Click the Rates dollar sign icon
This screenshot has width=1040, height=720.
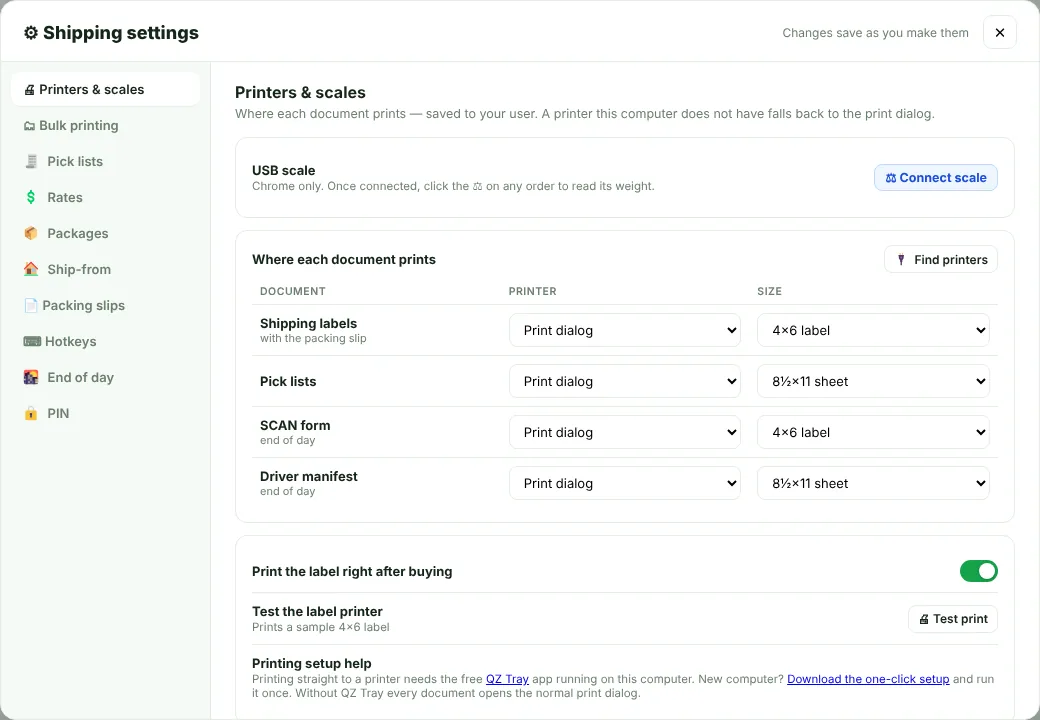tap(31, 198)
